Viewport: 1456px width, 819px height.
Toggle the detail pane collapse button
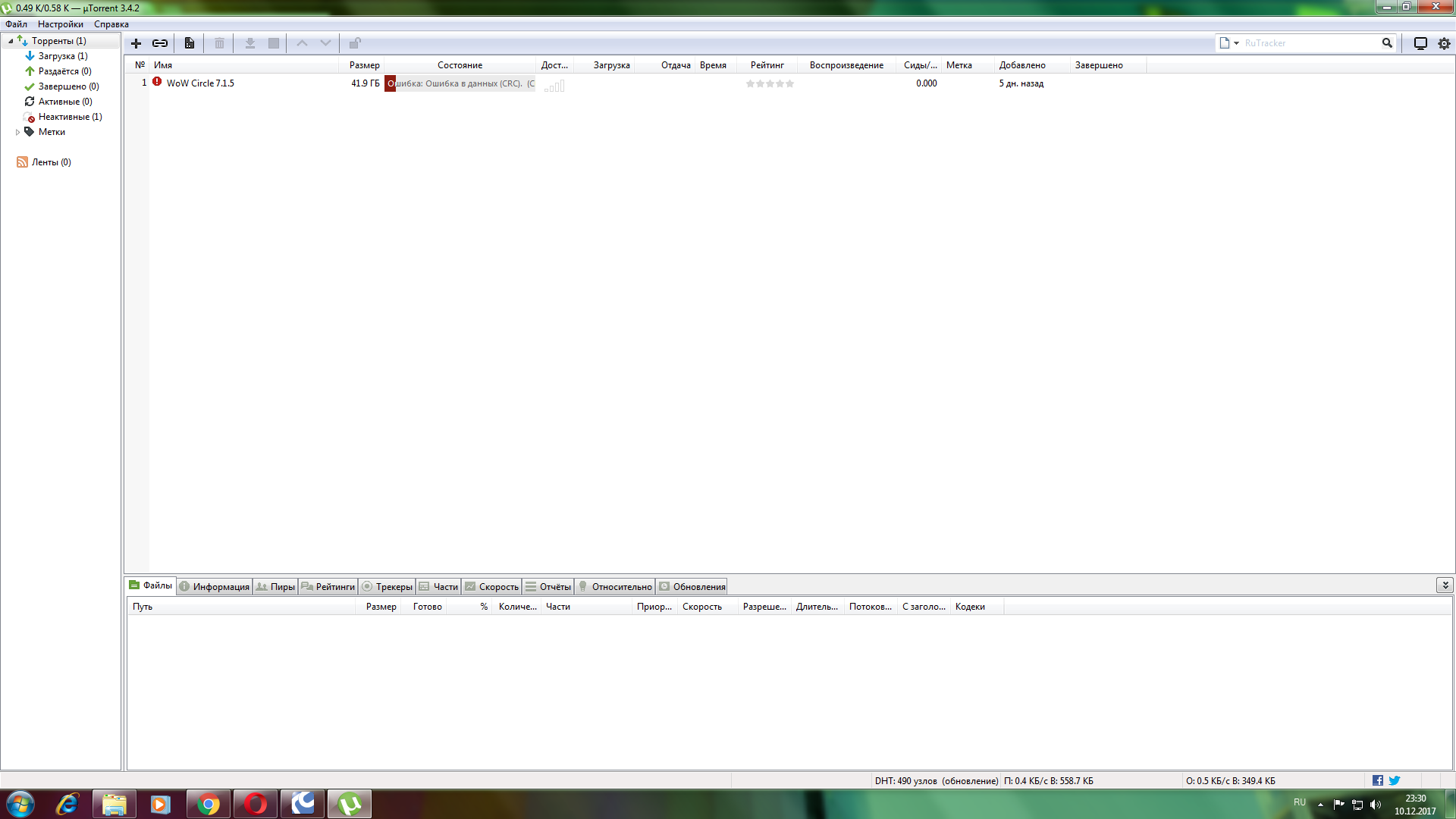pyautogui.click(x=1445, y=585)
